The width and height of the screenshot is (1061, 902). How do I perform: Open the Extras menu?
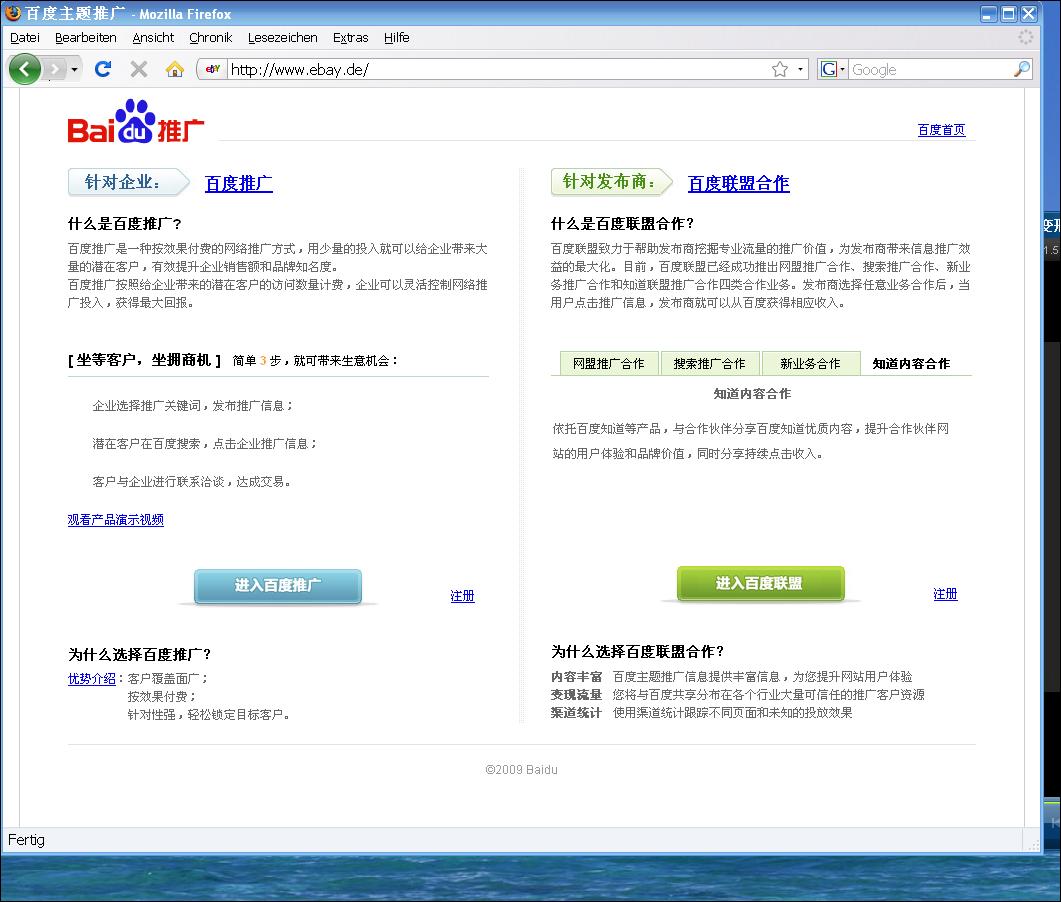(350, 38)
